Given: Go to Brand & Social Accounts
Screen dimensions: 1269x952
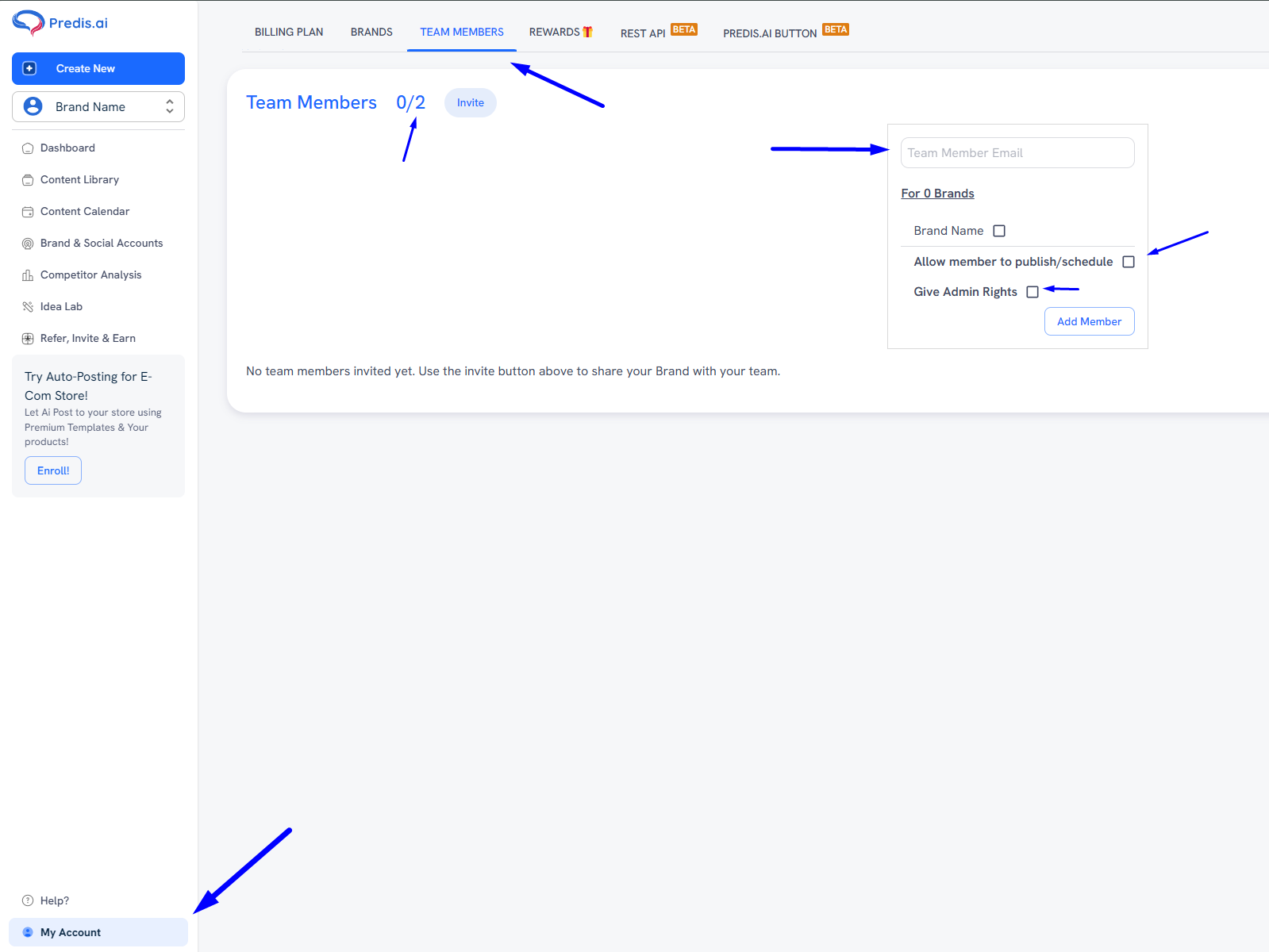Looking at the screenshot, I should click(98, 244).
